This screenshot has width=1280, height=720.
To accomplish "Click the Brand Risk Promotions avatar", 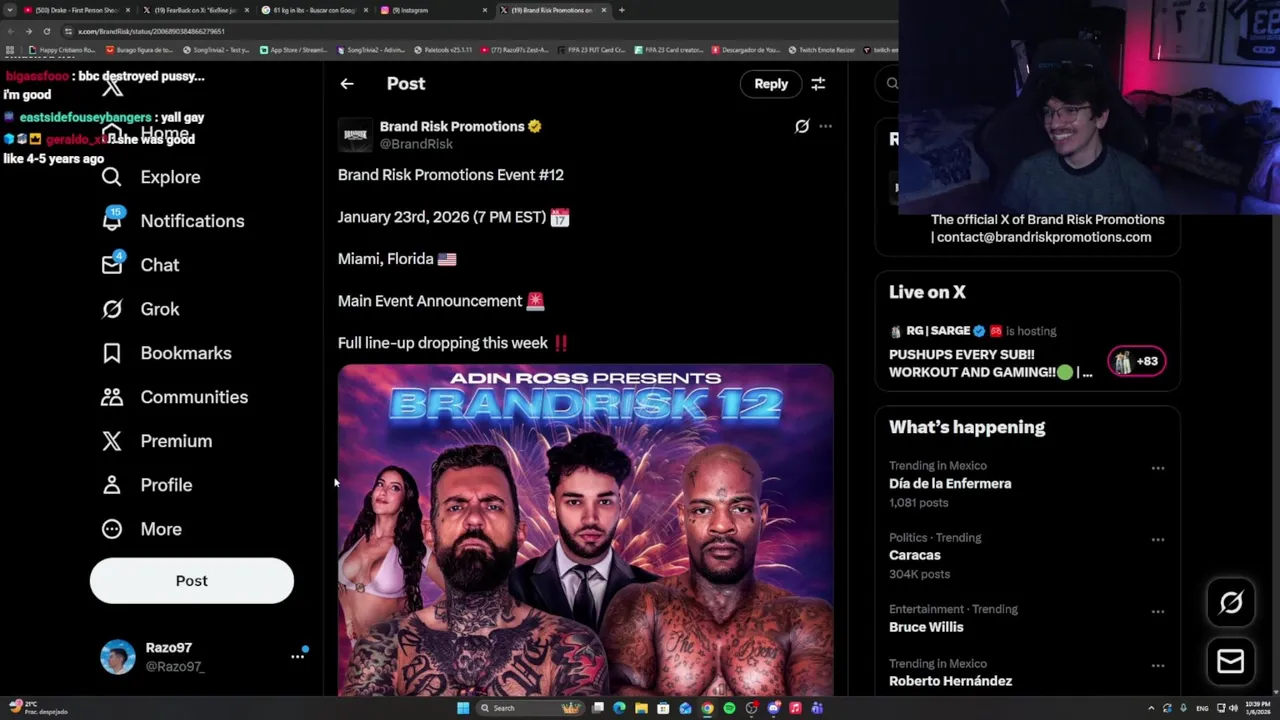I will pyautogui.click(x=355, y=135).
